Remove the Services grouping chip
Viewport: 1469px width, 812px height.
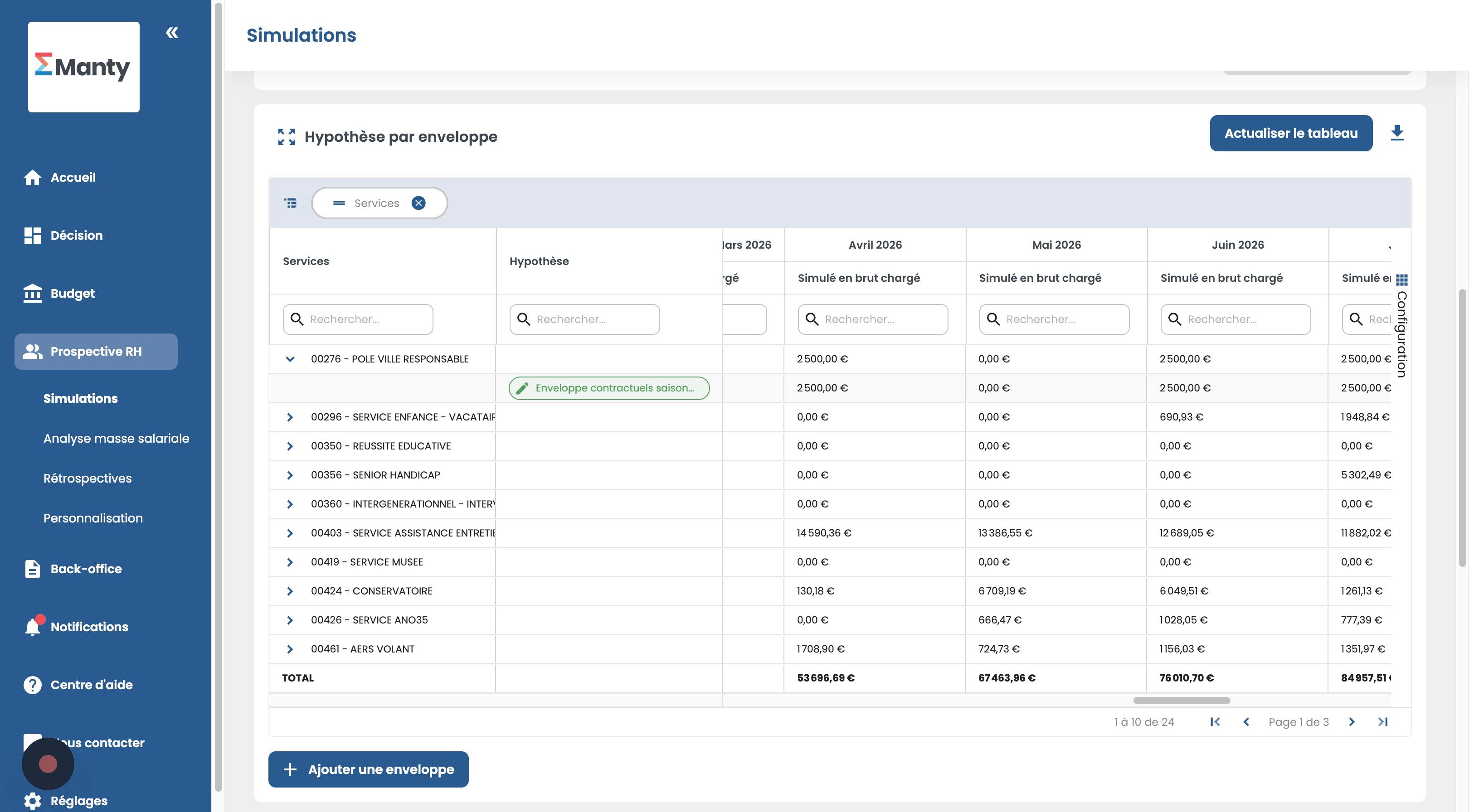418,203
